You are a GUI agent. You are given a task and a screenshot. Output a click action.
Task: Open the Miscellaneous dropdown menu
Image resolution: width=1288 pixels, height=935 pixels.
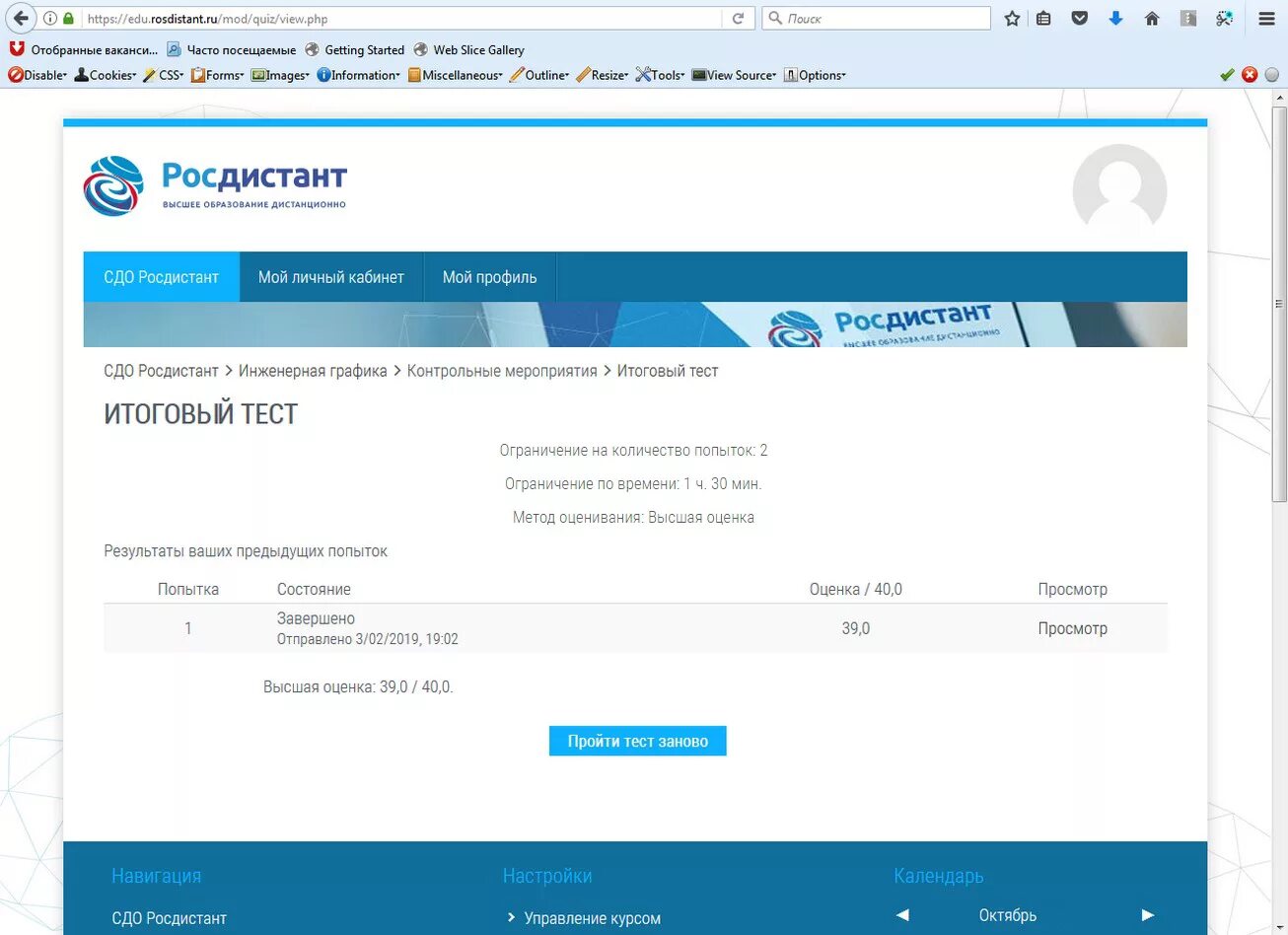[456, 75]
